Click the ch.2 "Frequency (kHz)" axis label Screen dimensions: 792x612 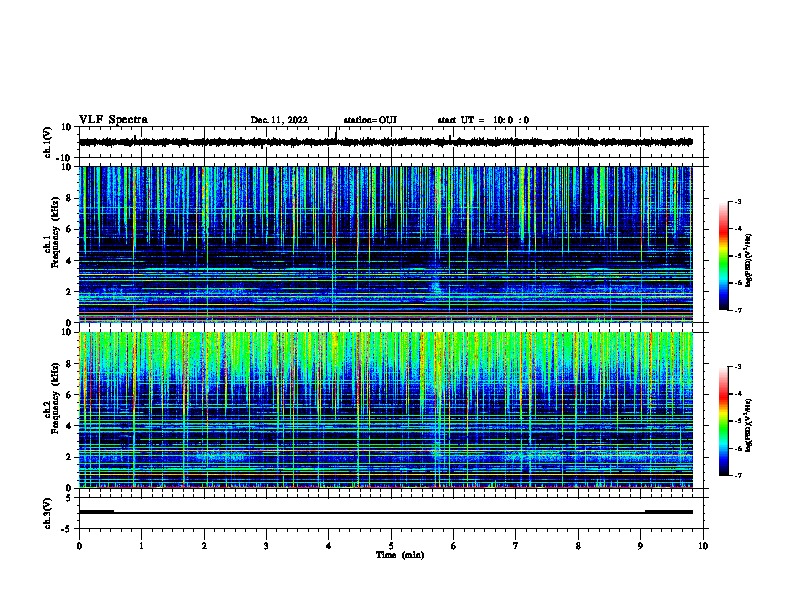[55, 398]
